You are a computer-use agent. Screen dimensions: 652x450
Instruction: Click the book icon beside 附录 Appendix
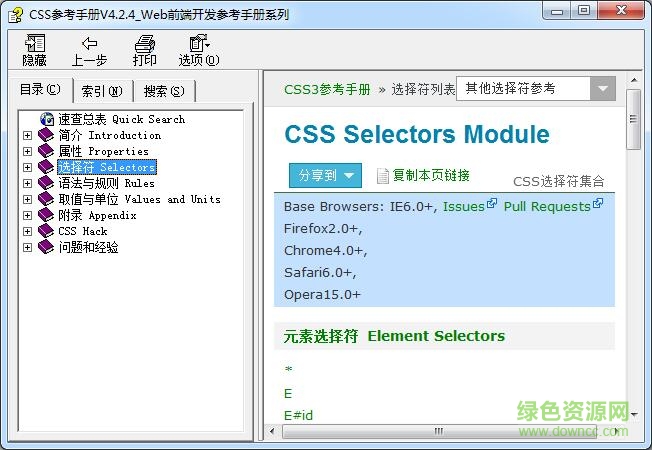46,215
